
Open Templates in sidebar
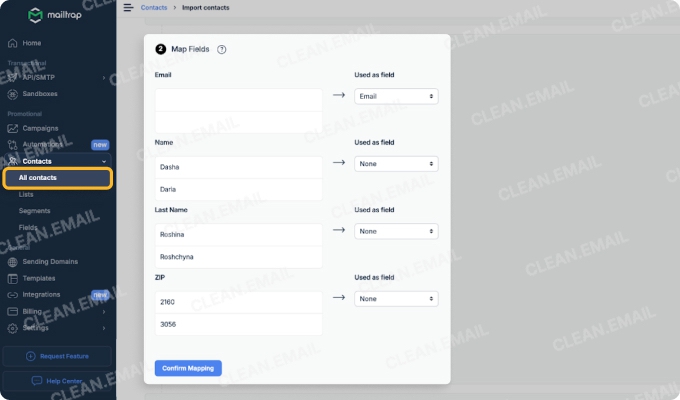coord(39,279)
